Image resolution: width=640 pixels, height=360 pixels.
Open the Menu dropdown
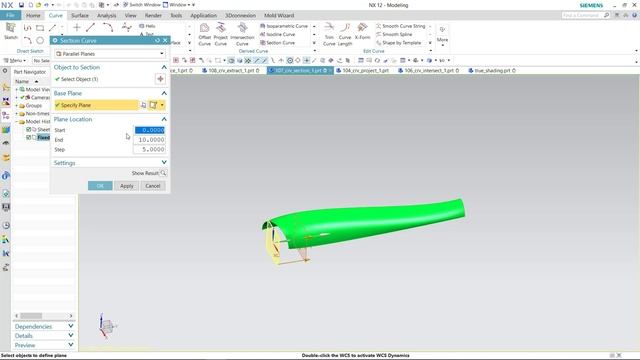[15, 60]
